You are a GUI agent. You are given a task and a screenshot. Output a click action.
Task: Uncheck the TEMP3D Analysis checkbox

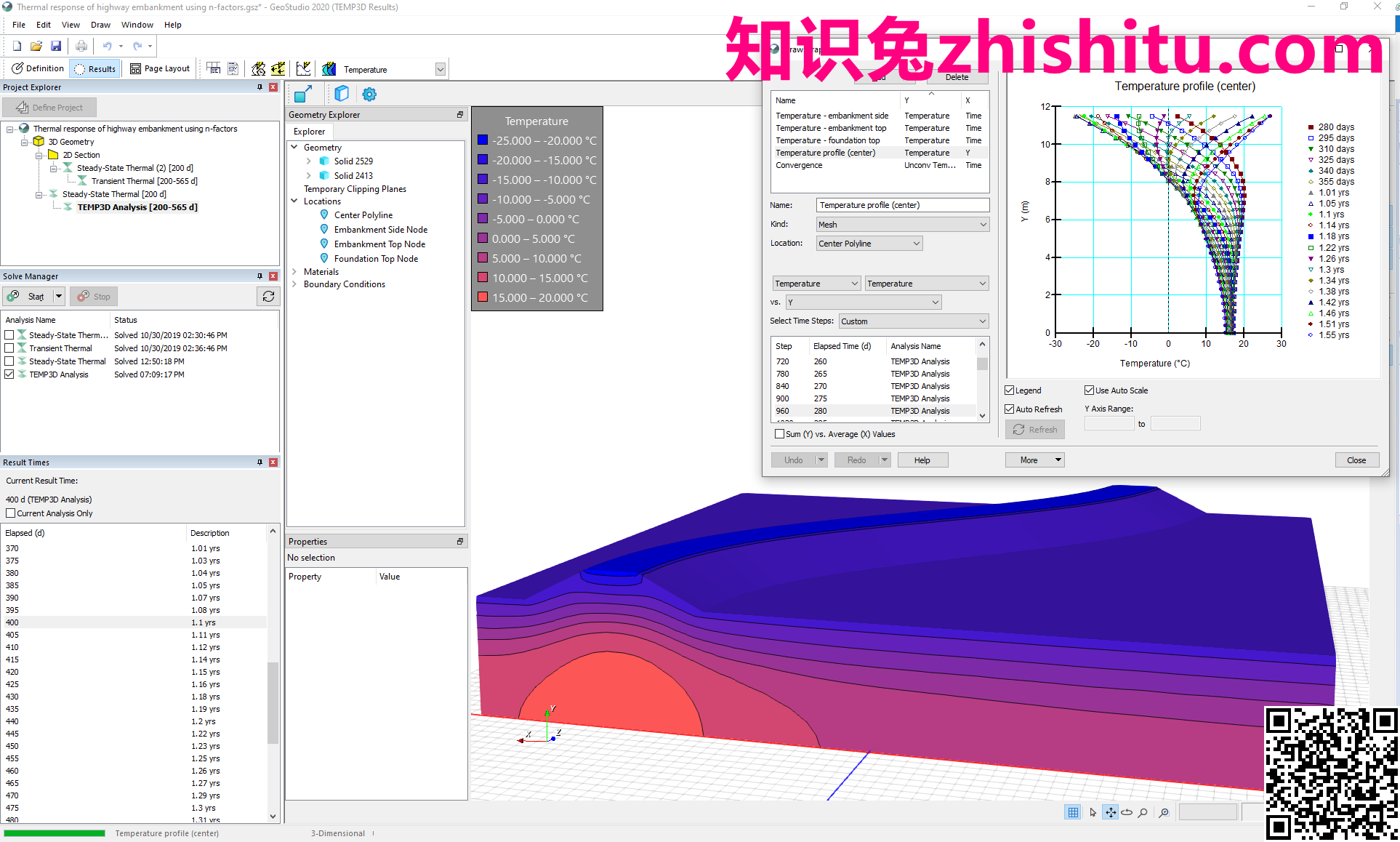[9, 374]
